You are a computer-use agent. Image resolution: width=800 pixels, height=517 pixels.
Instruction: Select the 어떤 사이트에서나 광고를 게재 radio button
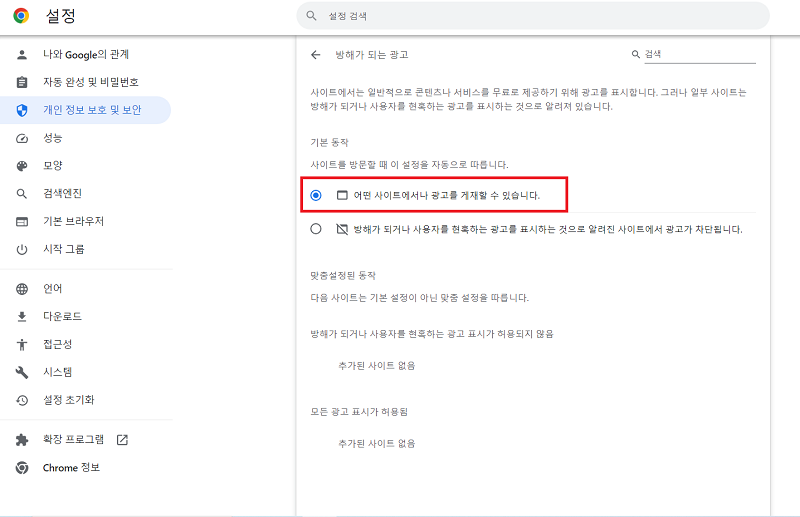316,195
